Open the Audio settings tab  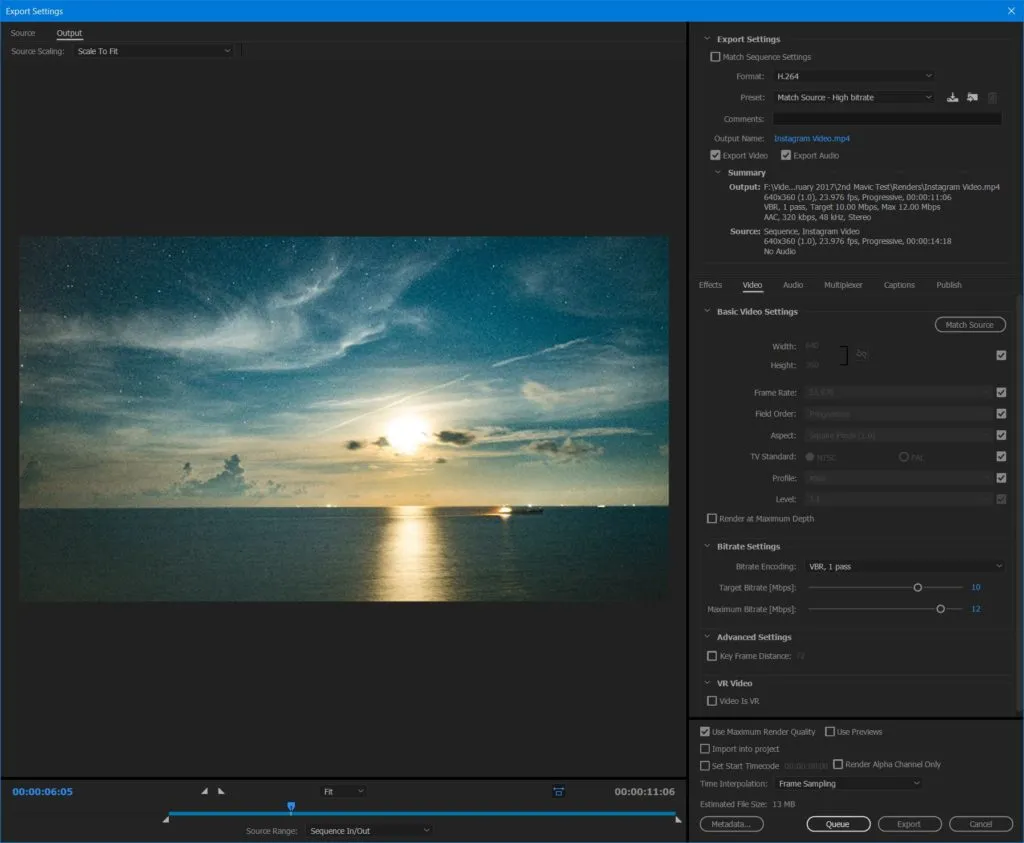[792, 285]
